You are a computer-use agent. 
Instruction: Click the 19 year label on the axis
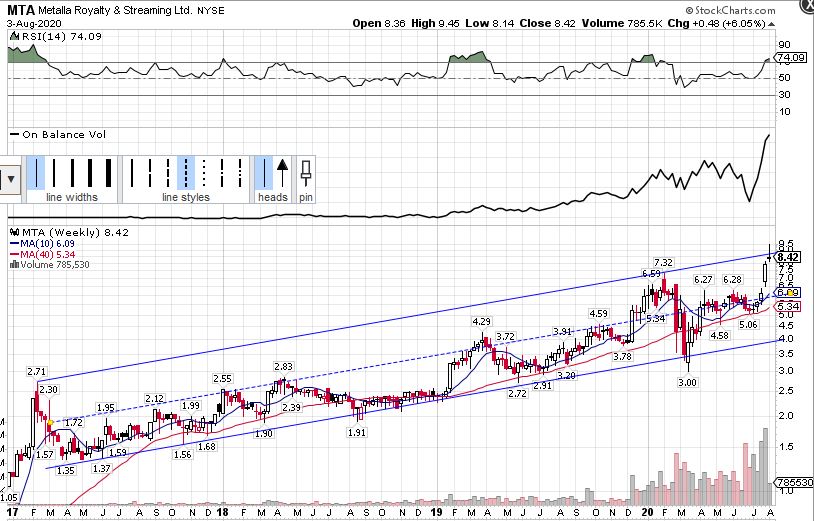437,512
